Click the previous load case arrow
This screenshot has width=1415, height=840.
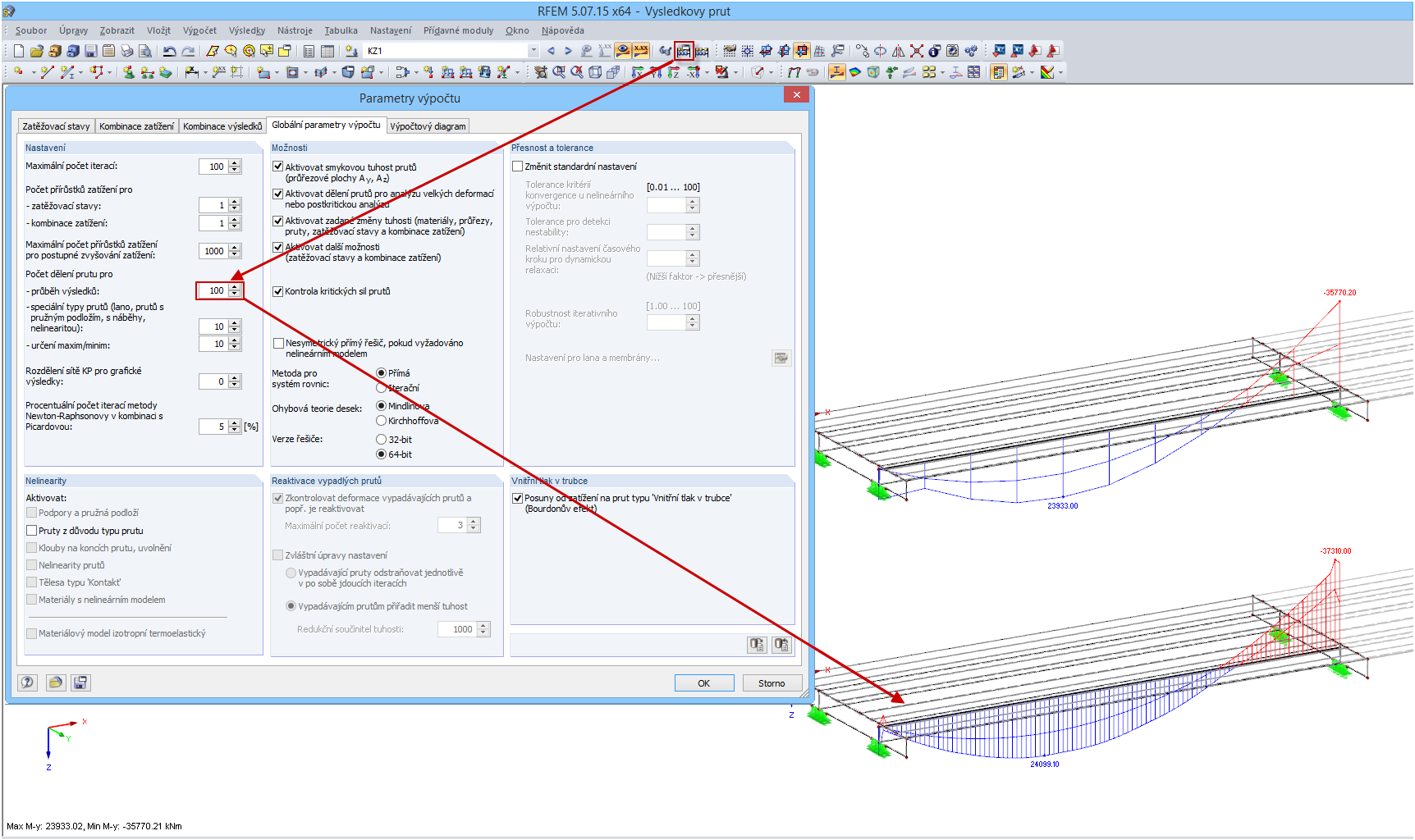[x=551, y=51]
